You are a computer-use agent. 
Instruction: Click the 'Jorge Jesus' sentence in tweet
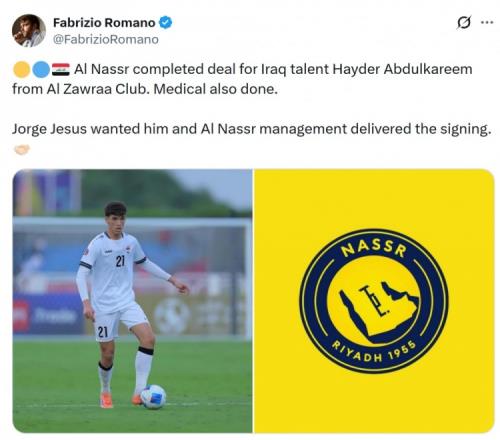coord(252,129)
